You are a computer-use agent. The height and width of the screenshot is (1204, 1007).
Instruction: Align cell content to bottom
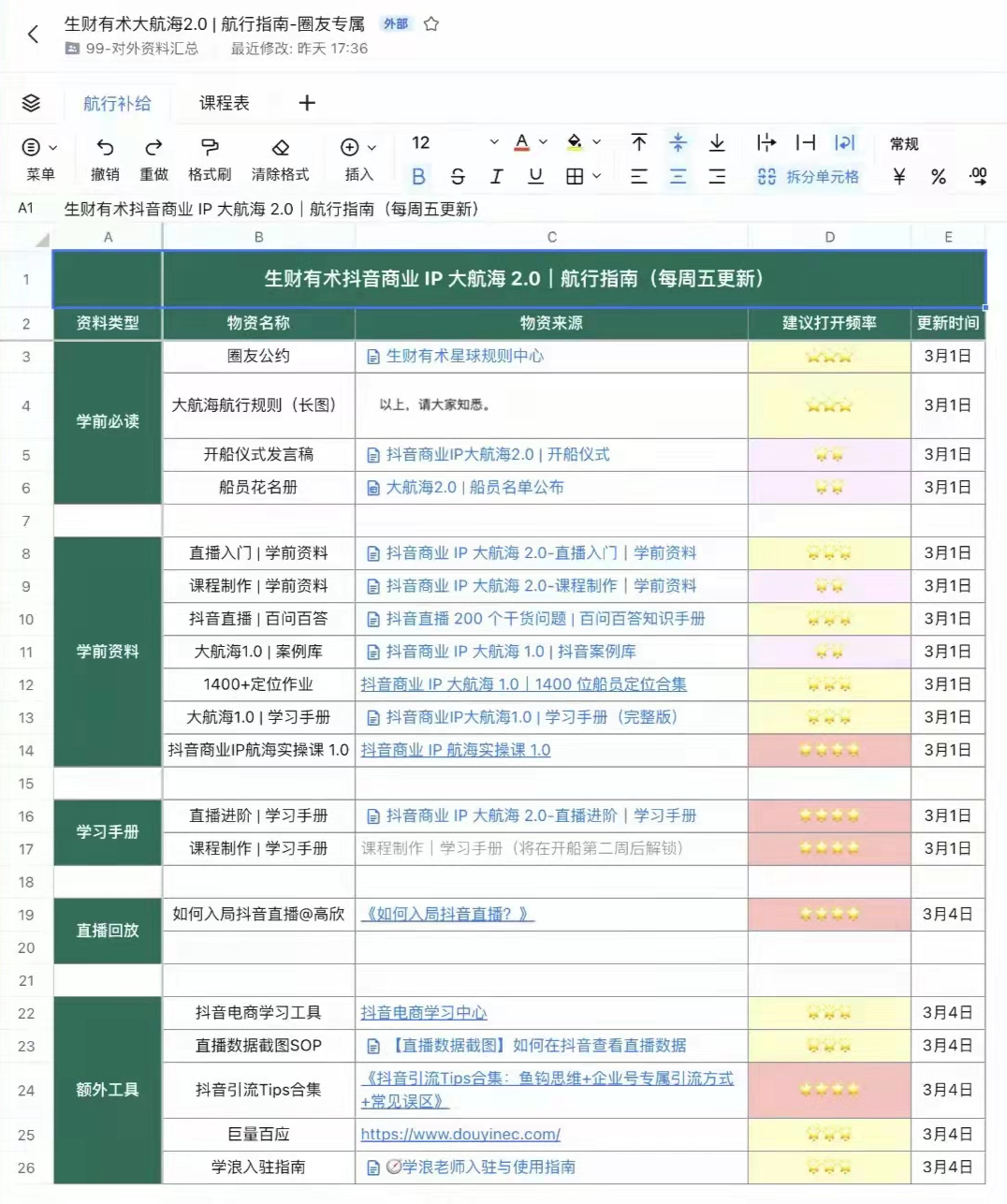pyautogui.click(x=717, y=142)
